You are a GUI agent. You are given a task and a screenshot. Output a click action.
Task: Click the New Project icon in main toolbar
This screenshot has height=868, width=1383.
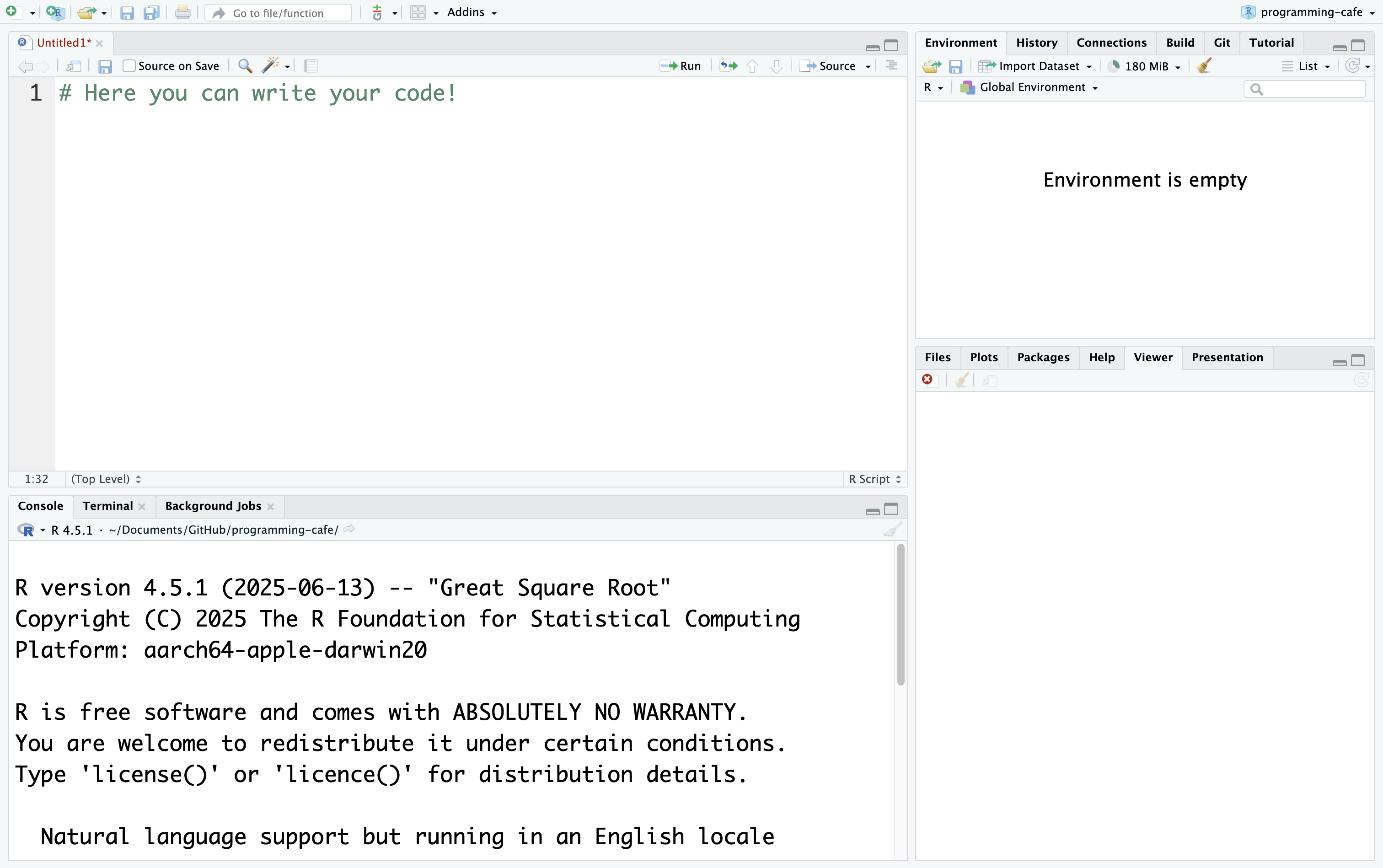[56, 13]
